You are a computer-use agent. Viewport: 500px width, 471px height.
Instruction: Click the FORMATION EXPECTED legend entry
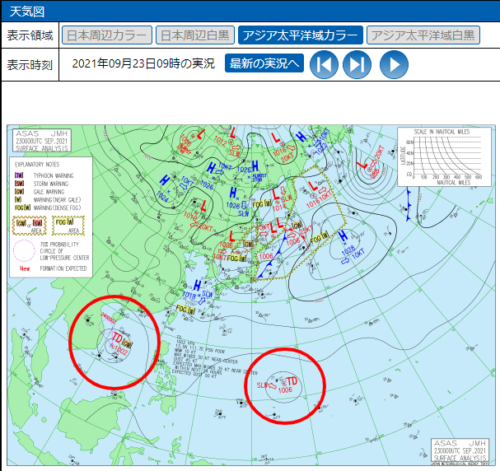click(x=53, y=268)
